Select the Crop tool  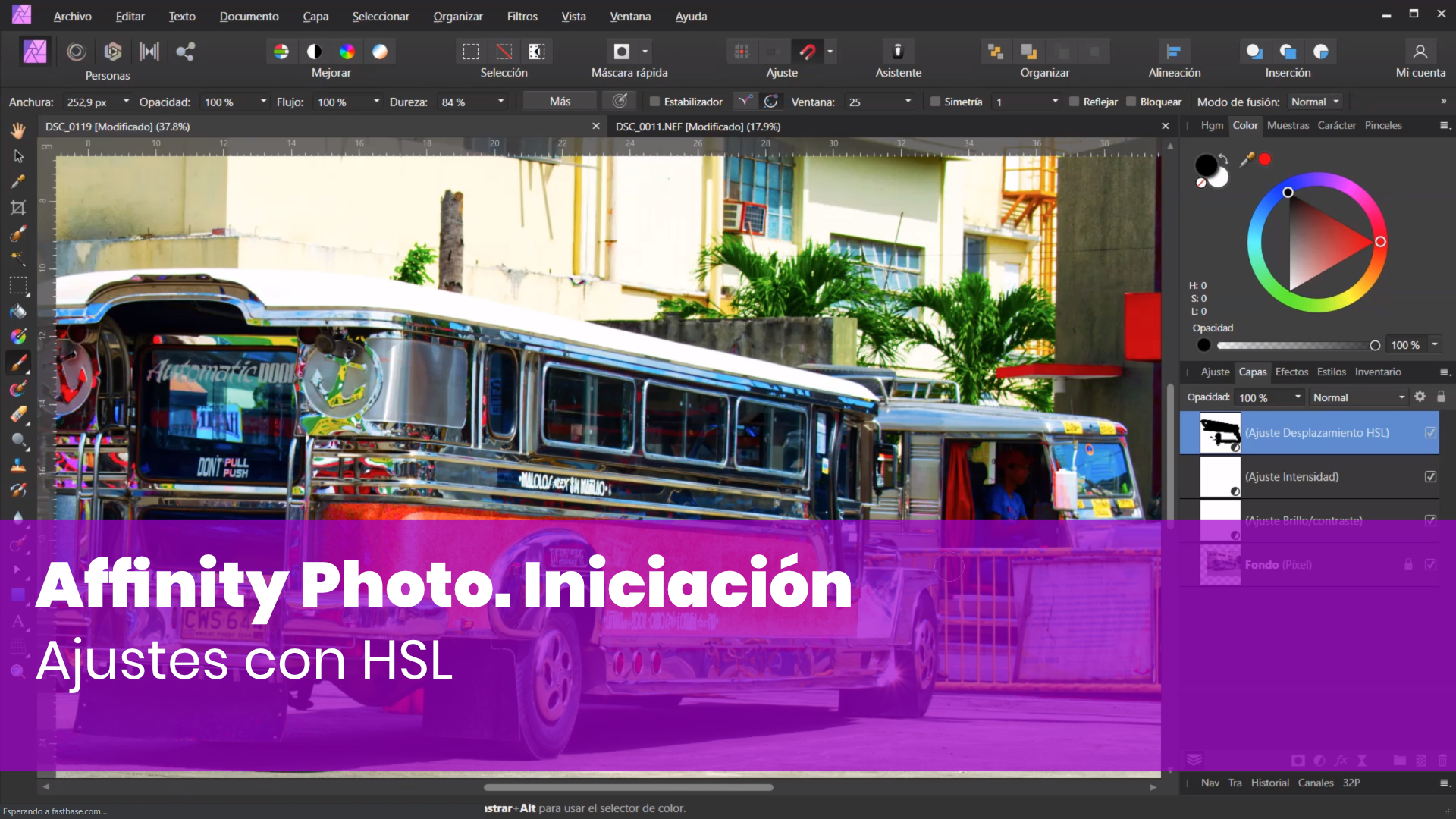tap(18, 208)
